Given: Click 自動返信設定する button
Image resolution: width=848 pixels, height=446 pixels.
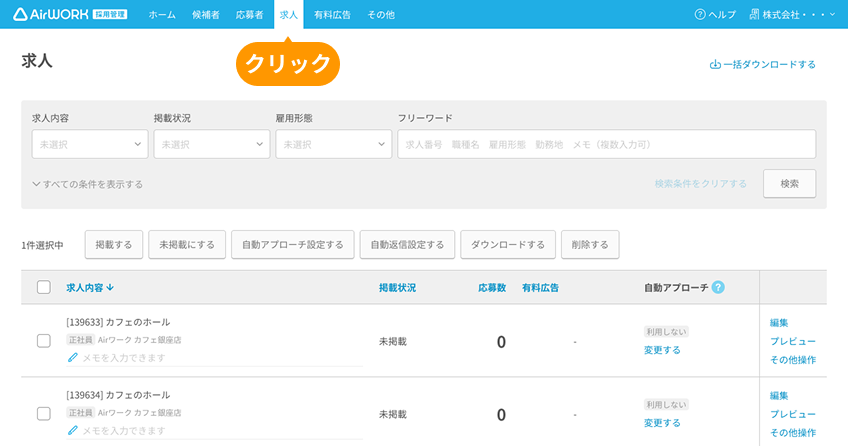Looking at the screenshot, I should point(407,244).
